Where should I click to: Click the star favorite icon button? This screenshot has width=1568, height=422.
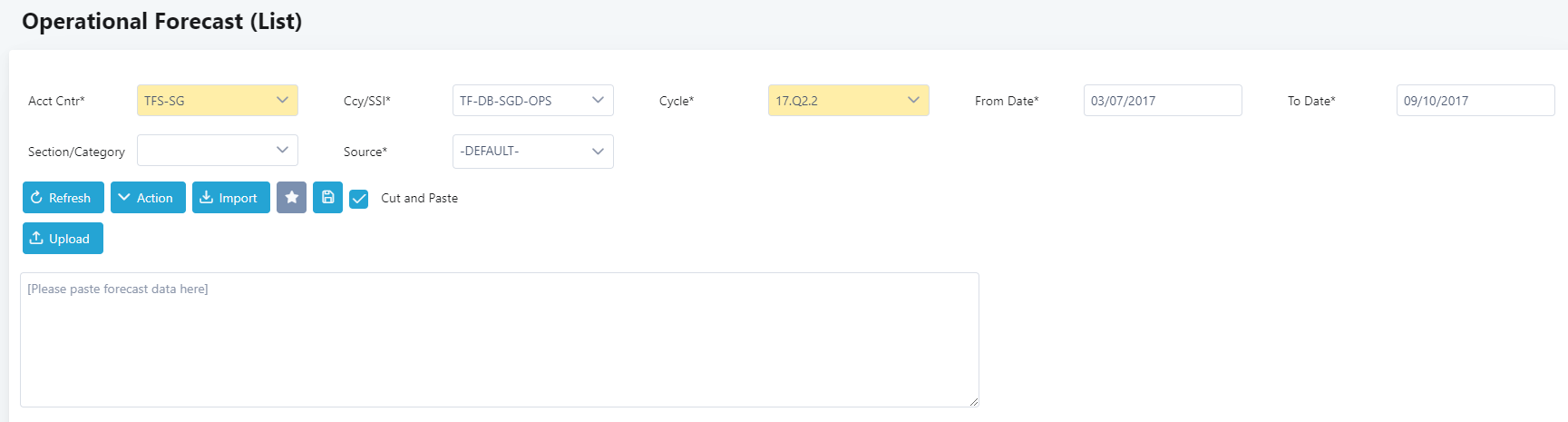pos(291,198)
